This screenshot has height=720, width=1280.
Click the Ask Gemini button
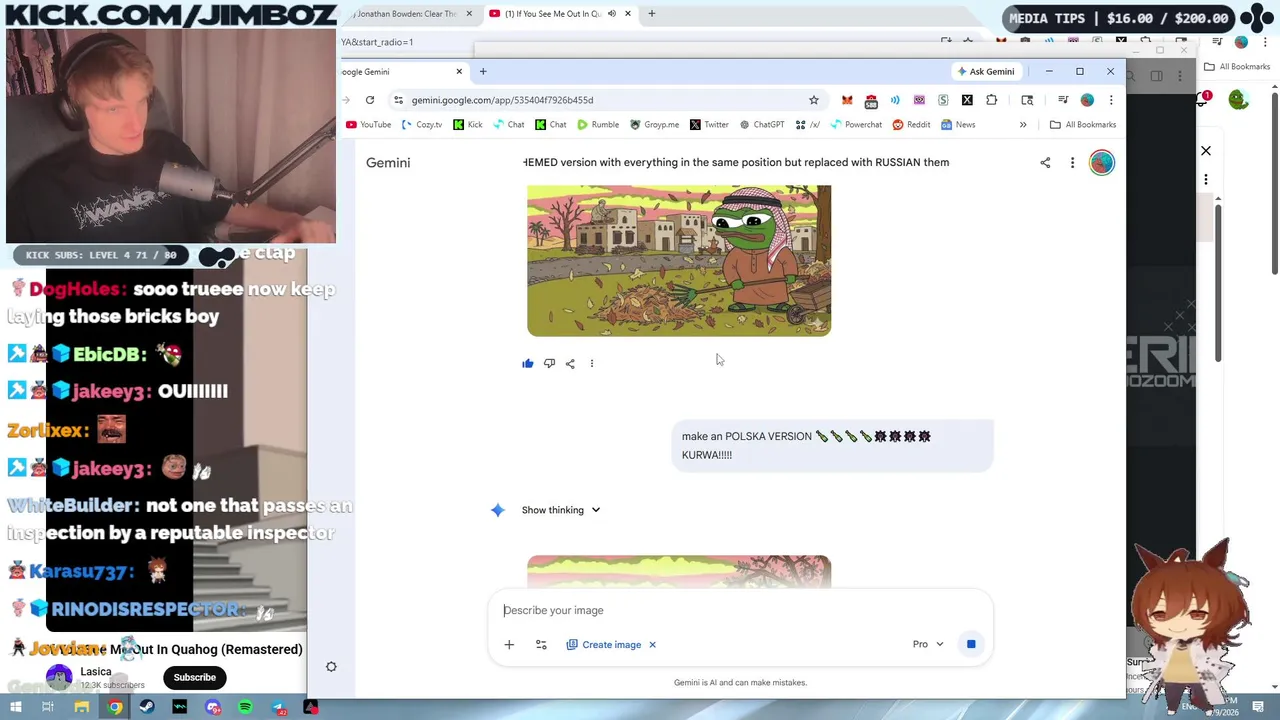point(986,71)
